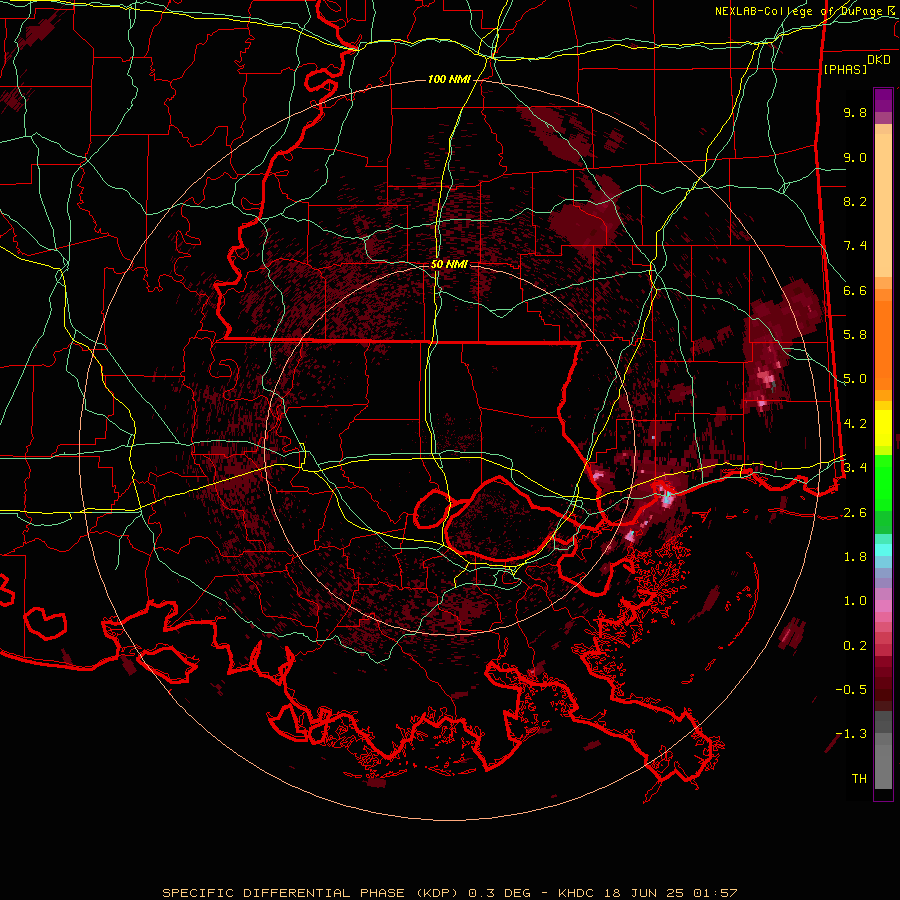Viewport: 900px width, 900px height.
Task: Click the 2.6 scale value label
Action: tap(855, 513)
